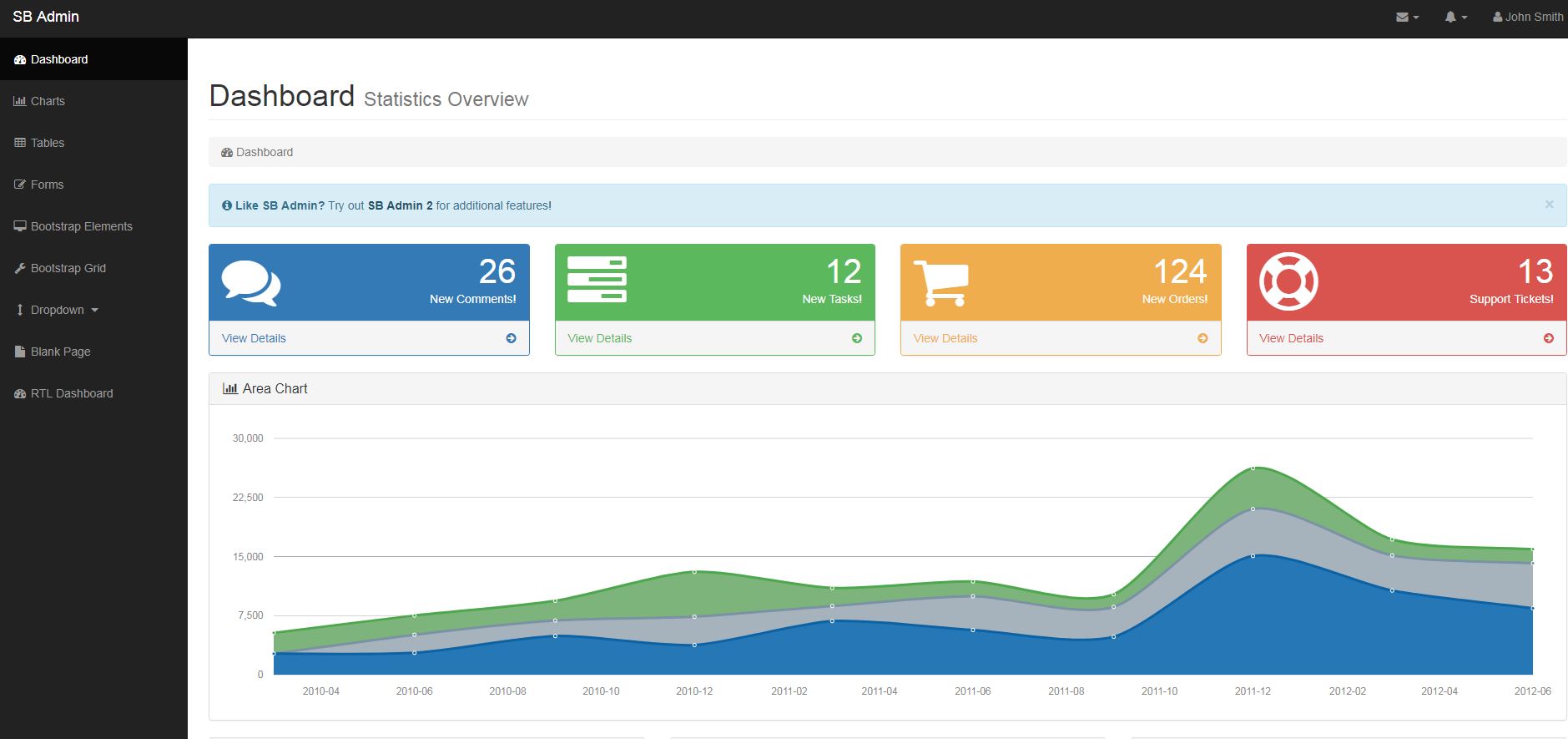Go to Charts in the sidebar
This screenshot has width=1568, height=739.
[x=48, y=101]
